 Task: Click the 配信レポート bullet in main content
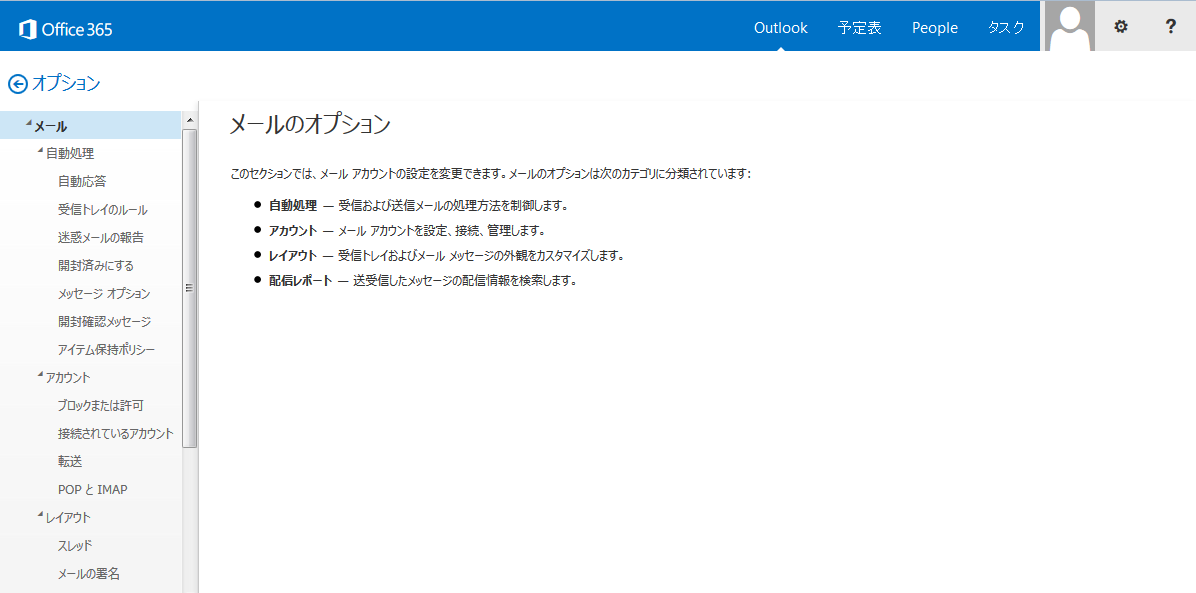point(301,280)
